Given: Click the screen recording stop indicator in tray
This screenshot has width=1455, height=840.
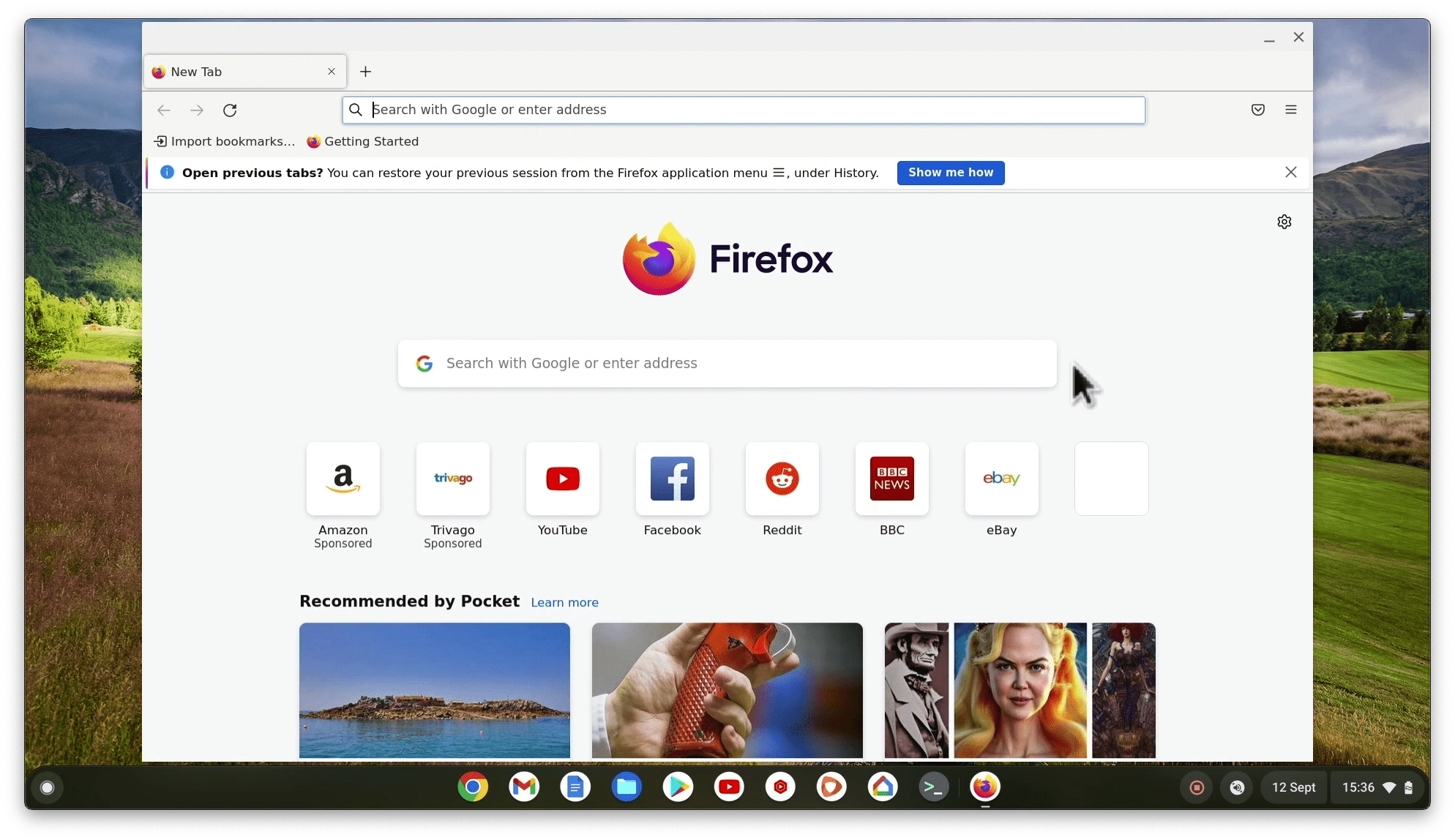Looking at the screenshot, I should 1197,787.
